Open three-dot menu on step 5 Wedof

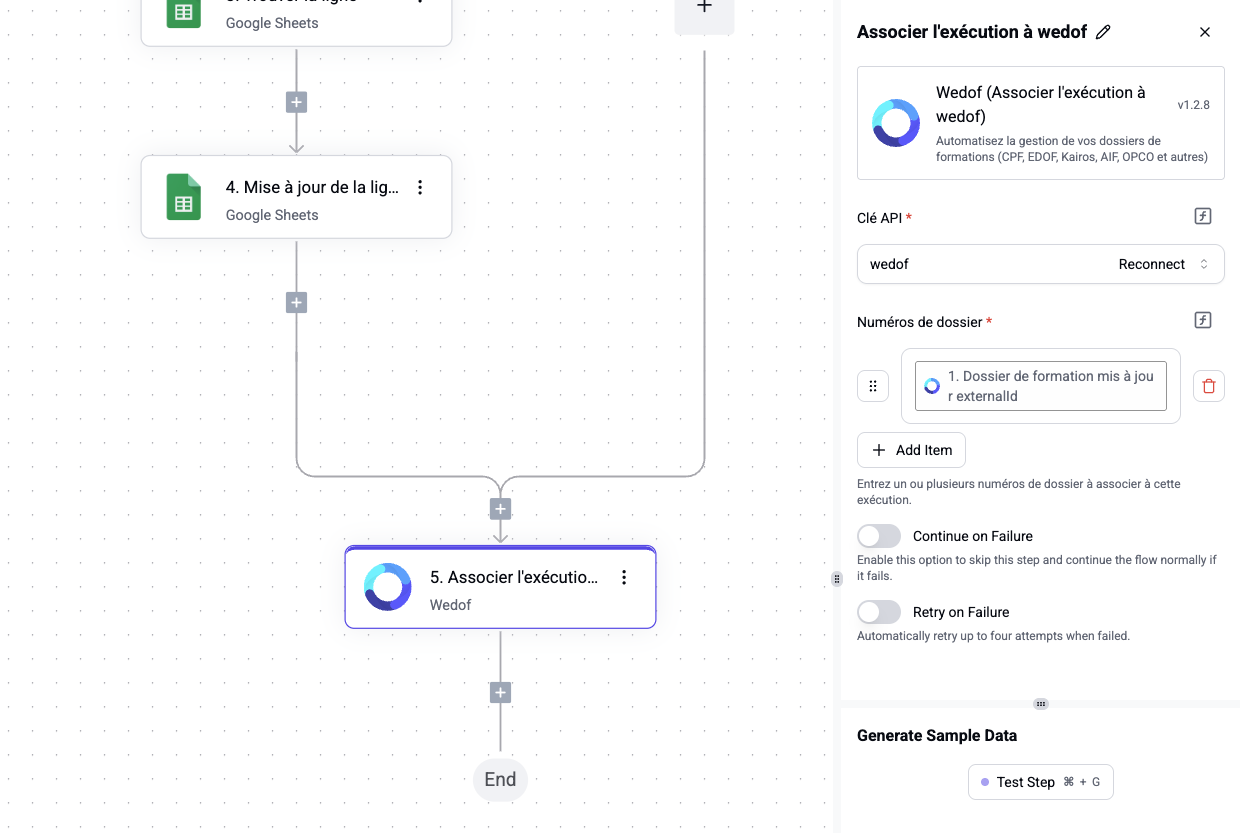(x=624, y=578)
